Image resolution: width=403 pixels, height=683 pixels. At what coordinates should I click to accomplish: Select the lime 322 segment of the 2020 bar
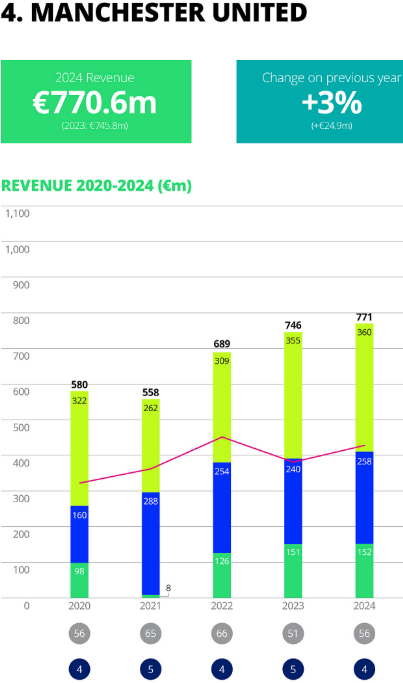tap(79, 448)
